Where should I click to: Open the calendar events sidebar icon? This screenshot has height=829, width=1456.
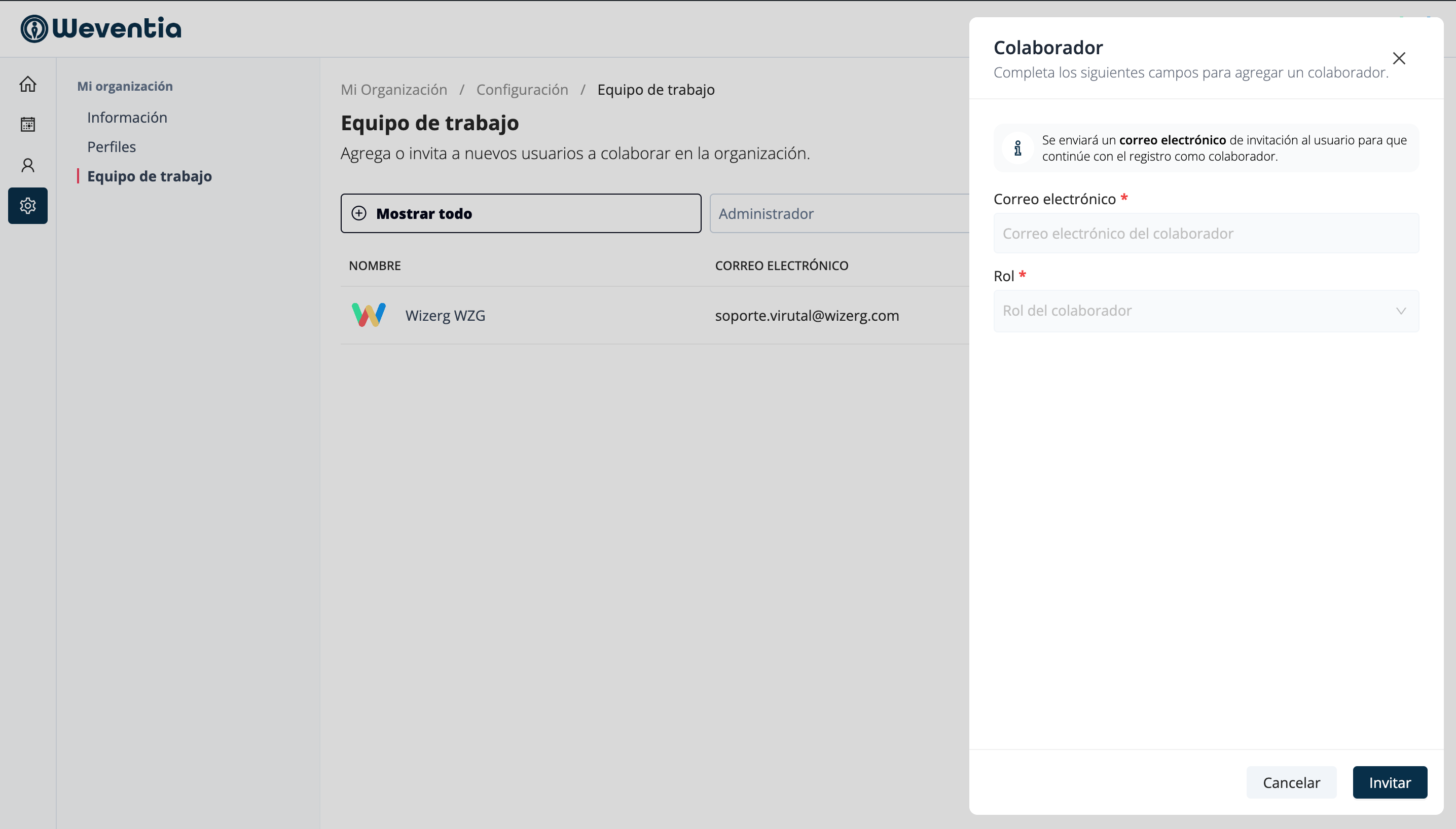click(x=27, y=124)
